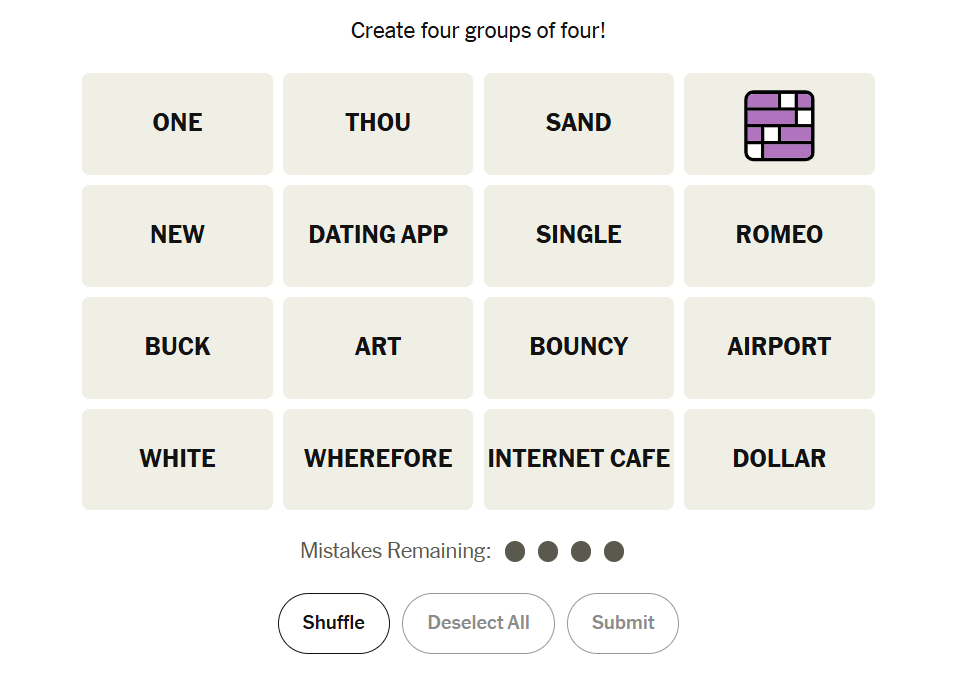Click the Submit button
This screenshot has width=955, height=680.
622,623
